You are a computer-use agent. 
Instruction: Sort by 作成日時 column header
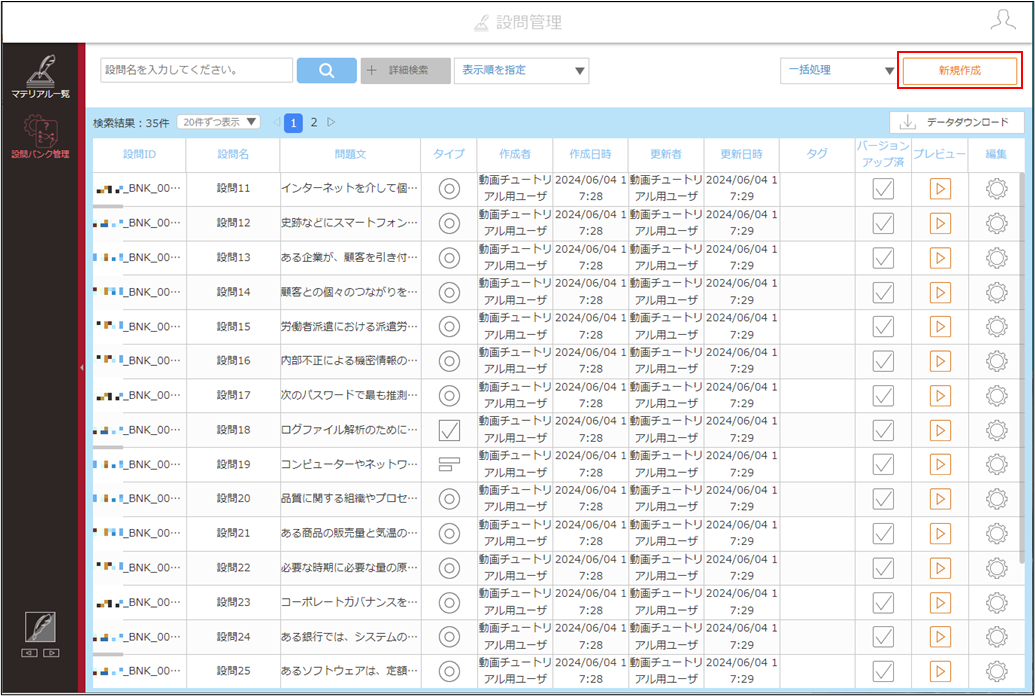590,154
